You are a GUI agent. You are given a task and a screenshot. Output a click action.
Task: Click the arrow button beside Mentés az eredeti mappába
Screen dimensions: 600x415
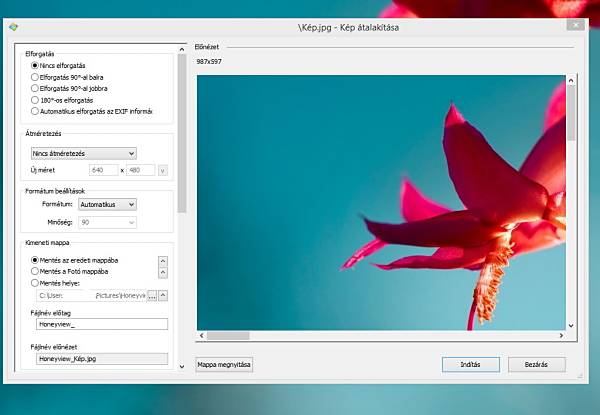coord(163,261)
